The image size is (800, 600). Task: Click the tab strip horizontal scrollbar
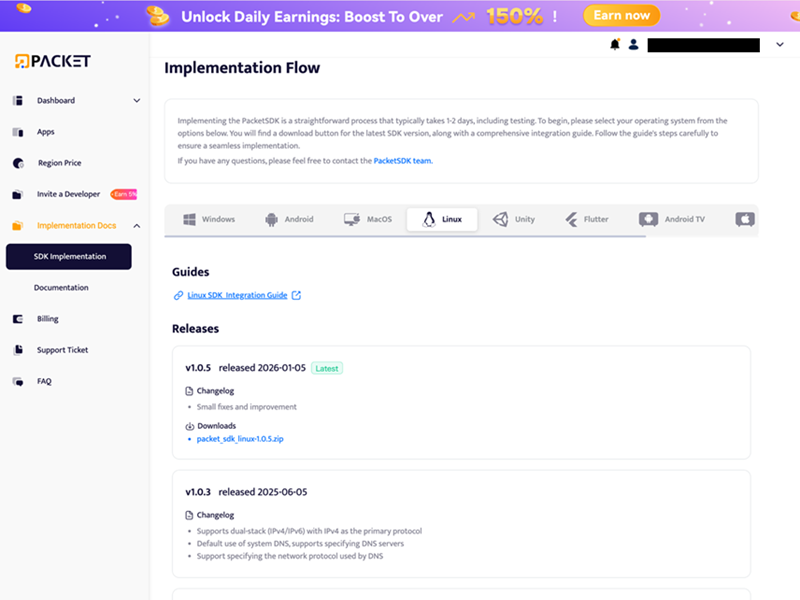405,236
